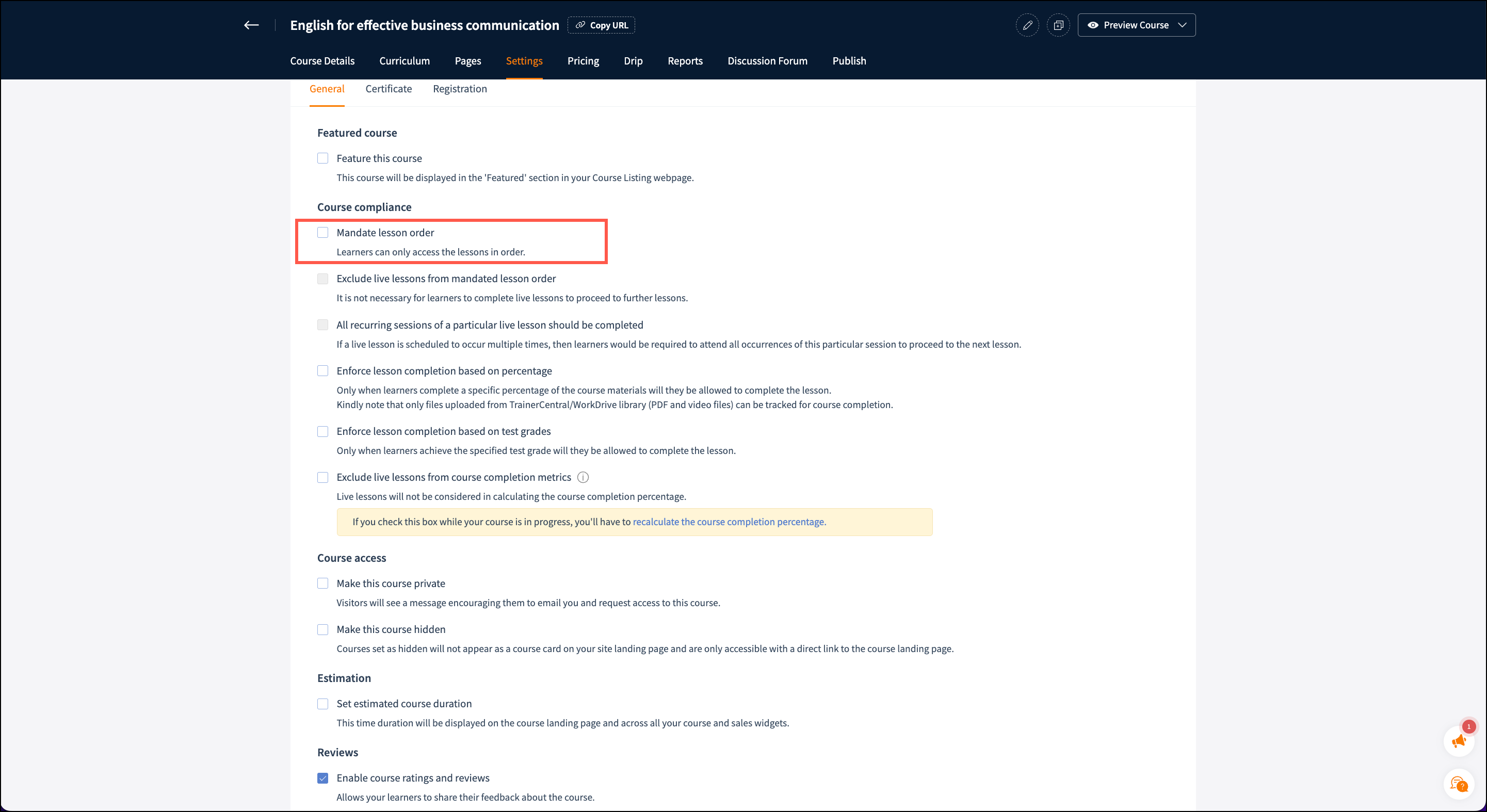
Task: Check the Feature this course box
Action: pyautogui.click(x=322, y=158)
